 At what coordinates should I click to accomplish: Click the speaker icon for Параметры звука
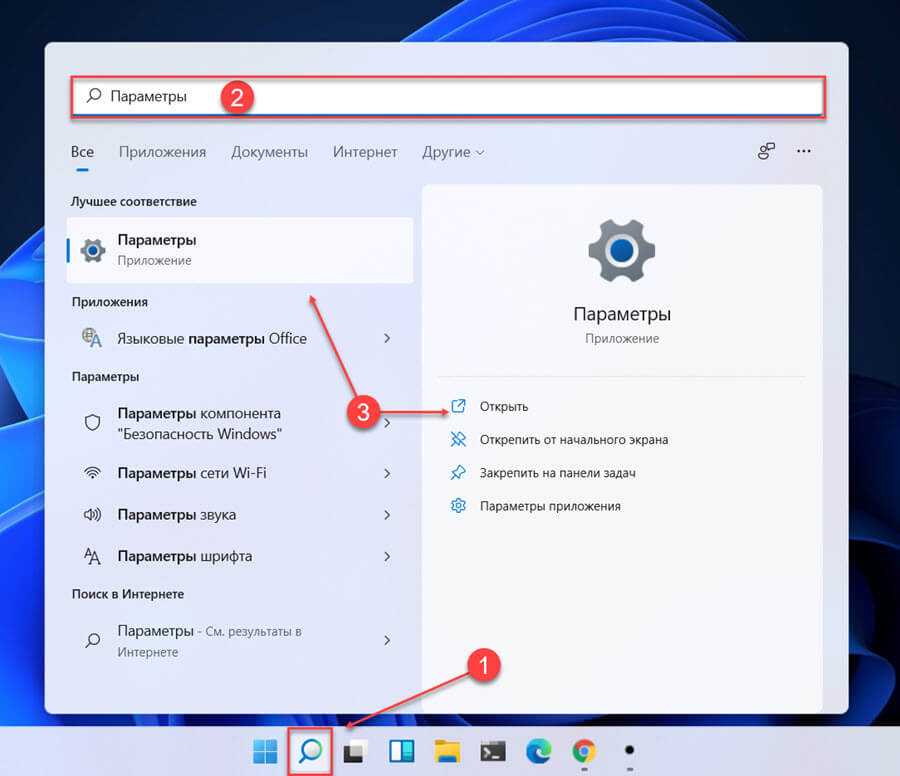tap(92, 514)
